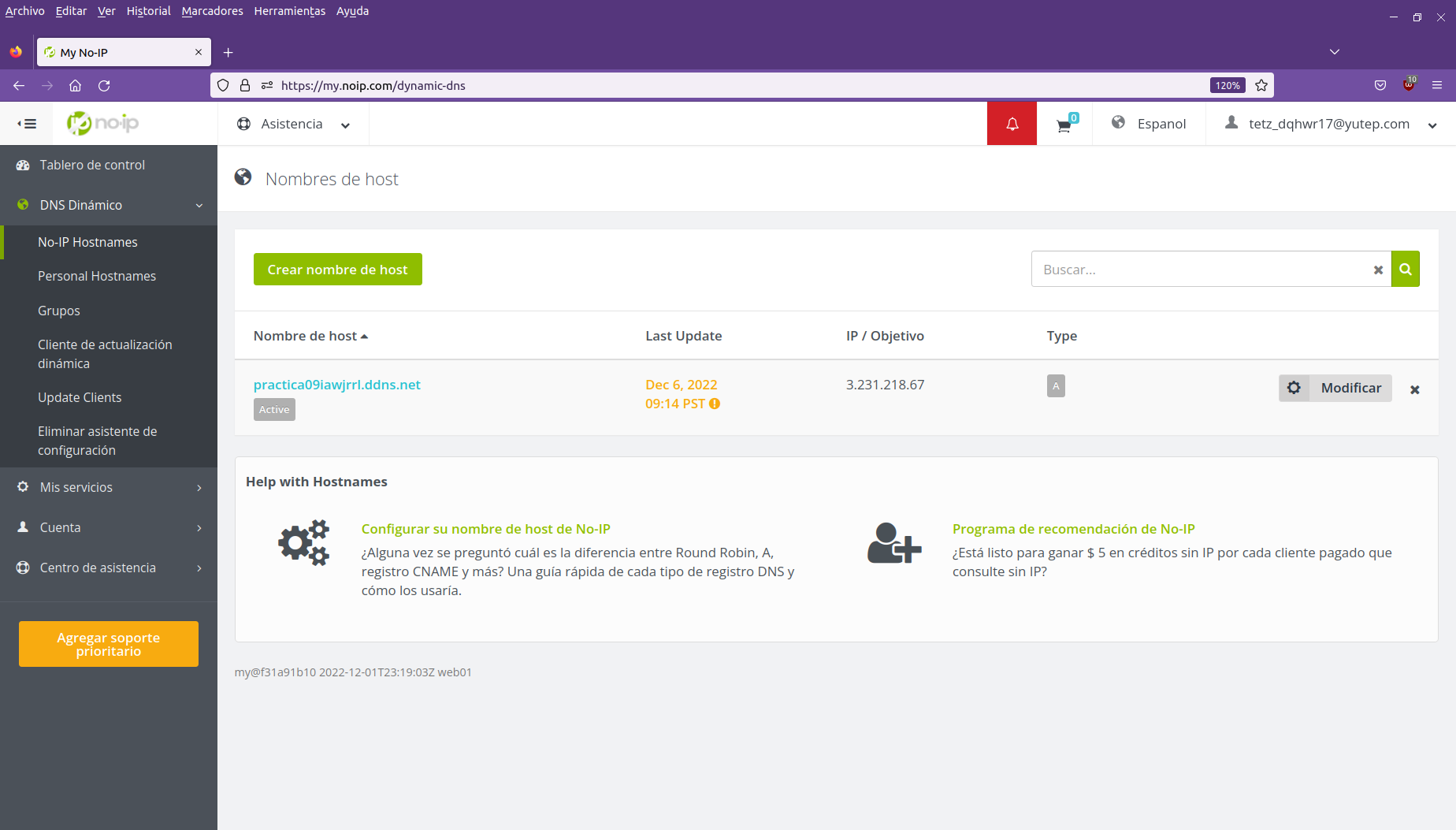Open the Herramientas menu
The height and width of the screenshot is (830, 1456).
[x=289, y=11]
